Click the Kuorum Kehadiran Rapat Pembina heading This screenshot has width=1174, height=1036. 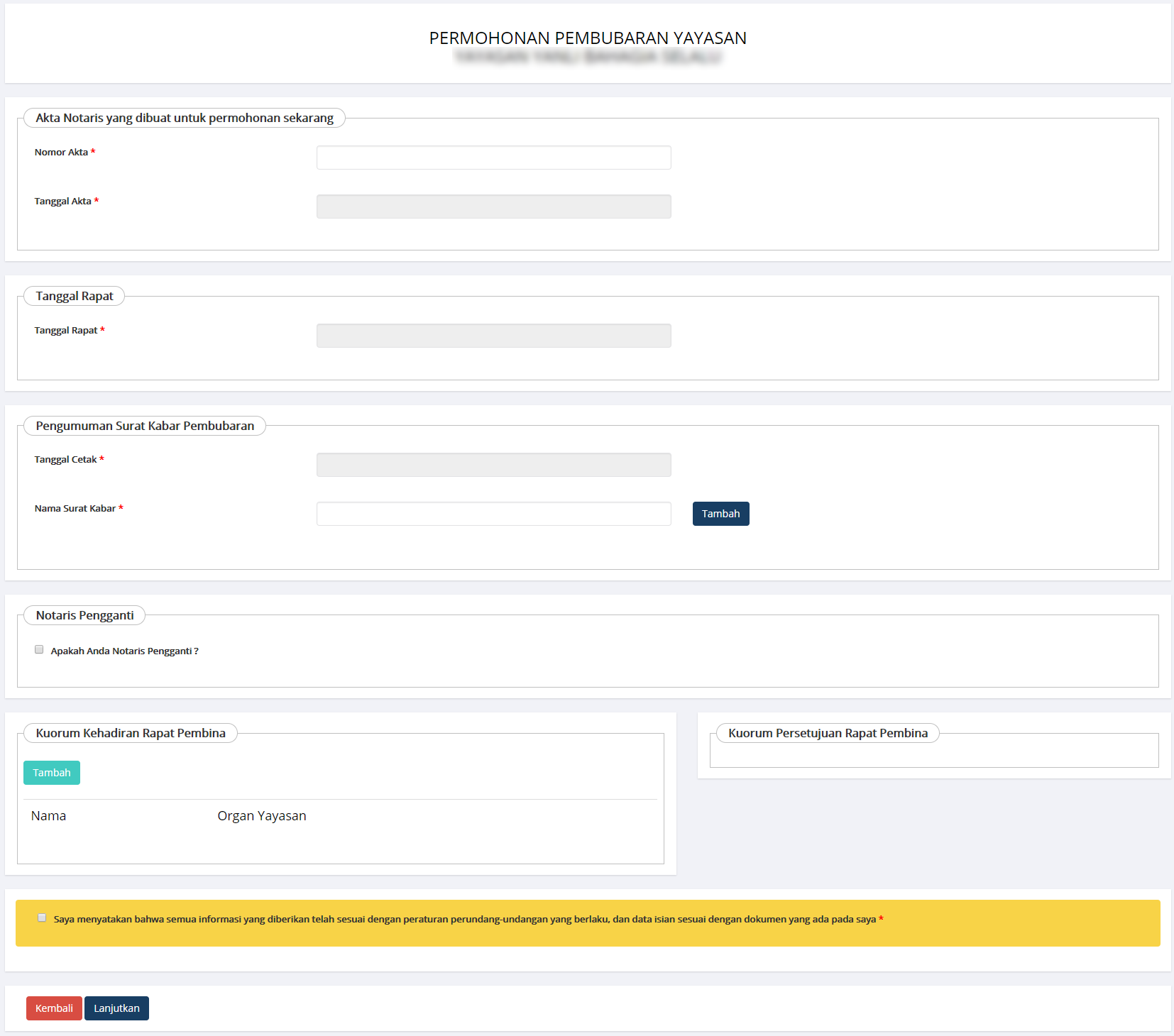coord(131,733)
